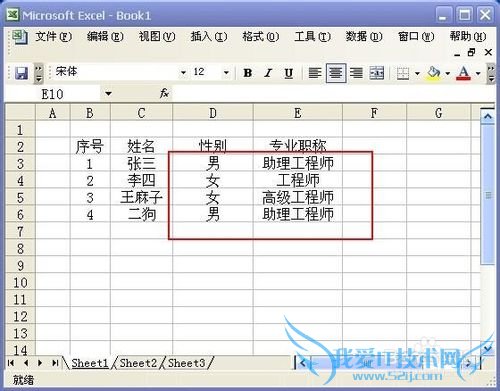
Task: Expand standard toolbar options chevron
Action: click(39, 74)
